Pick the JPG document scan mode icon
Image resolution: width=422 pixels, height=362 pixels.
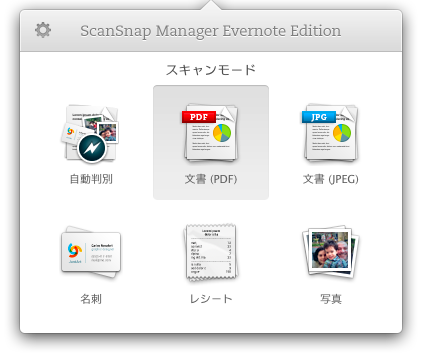pos(330,133)
